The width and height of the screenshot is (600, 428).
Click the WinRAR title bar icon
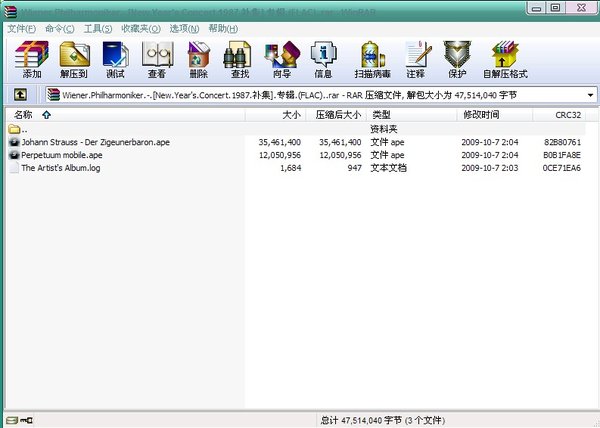[x=10, y=12]
